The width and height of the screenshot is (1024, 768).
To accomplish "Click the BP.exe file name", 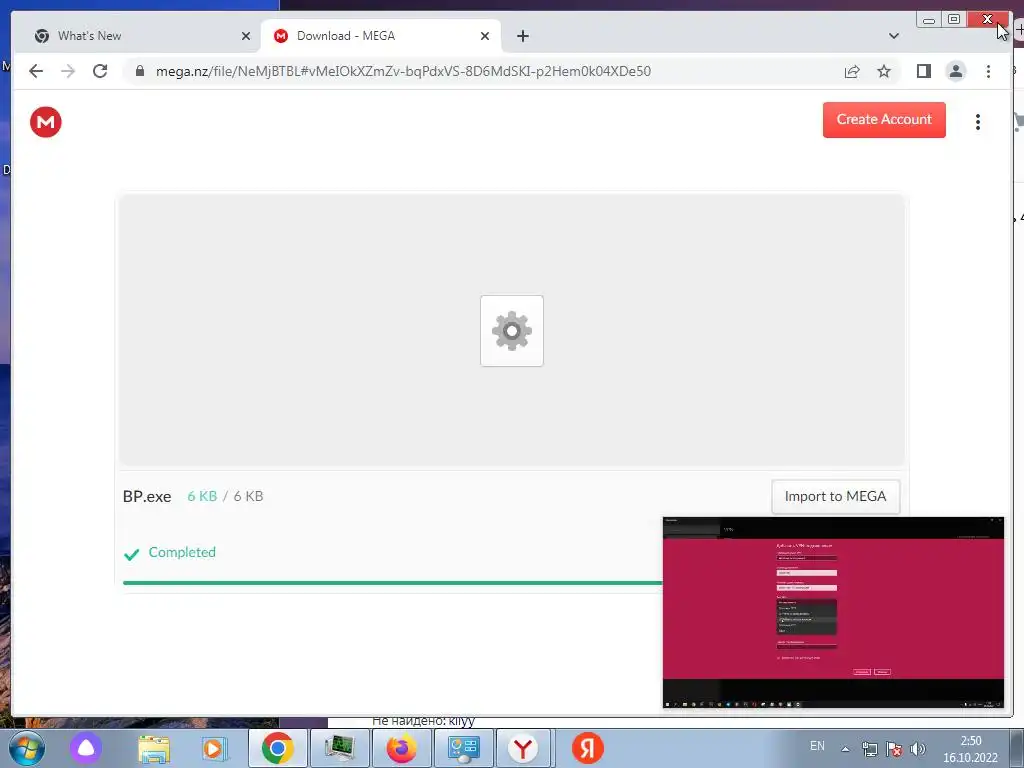I will pos(147,496).
